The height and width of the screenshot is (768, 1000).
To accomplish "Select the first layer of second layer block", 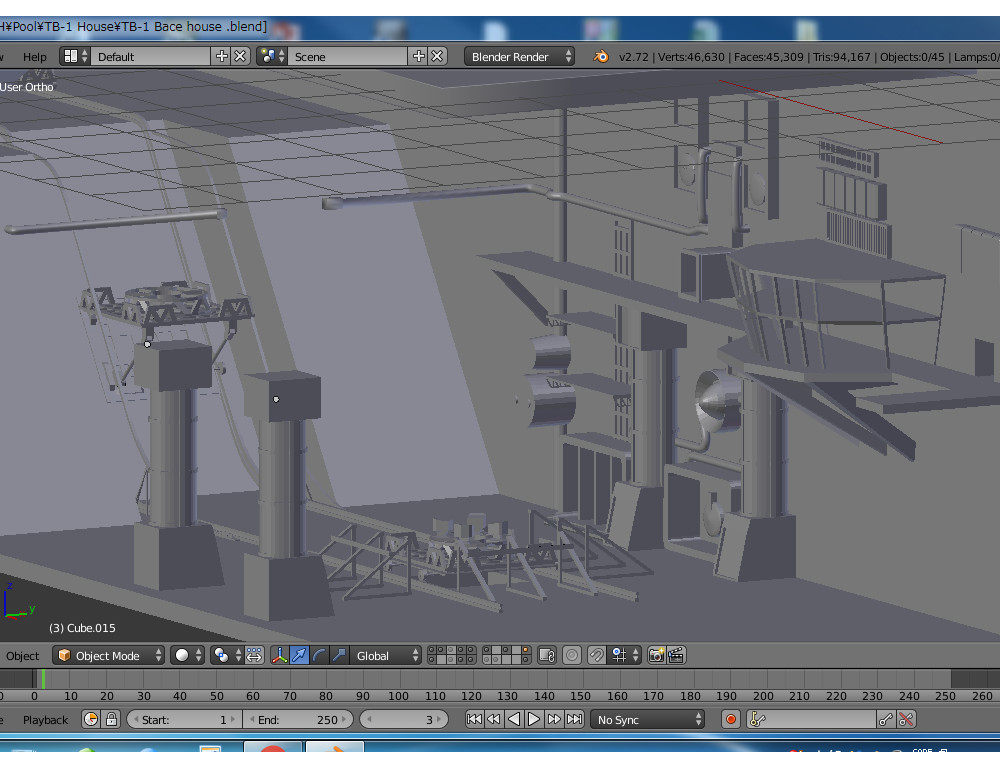I will 487,651.
